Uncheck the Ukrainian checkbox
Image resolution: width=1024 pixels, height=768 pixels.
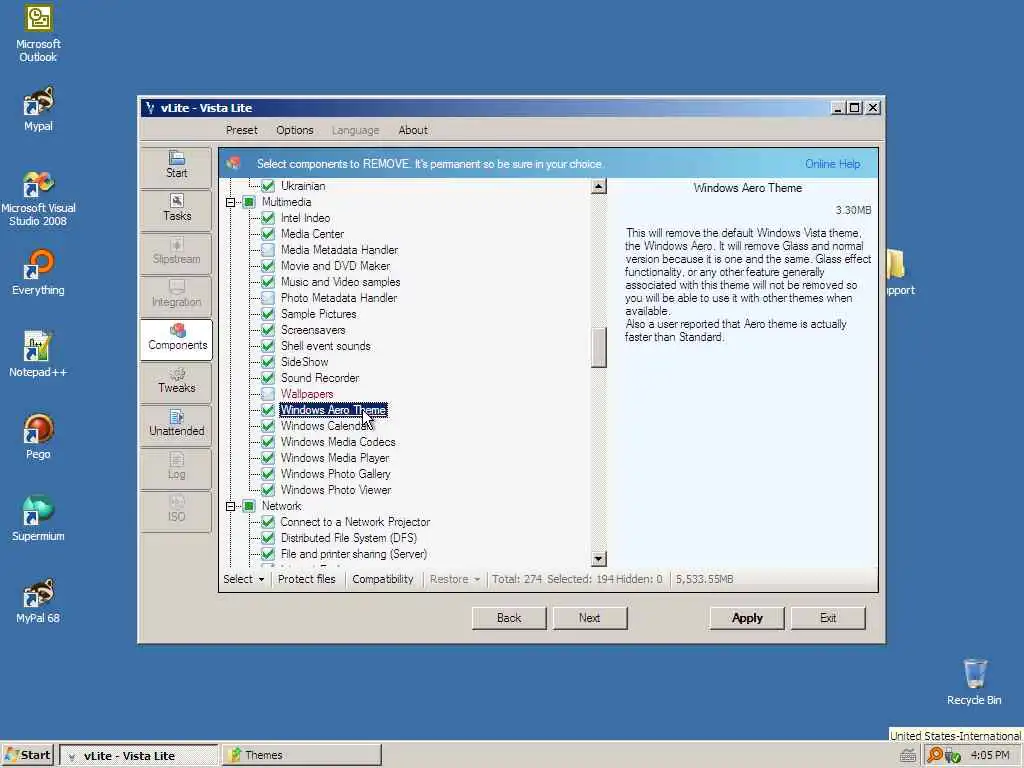[x=268, y=185]
